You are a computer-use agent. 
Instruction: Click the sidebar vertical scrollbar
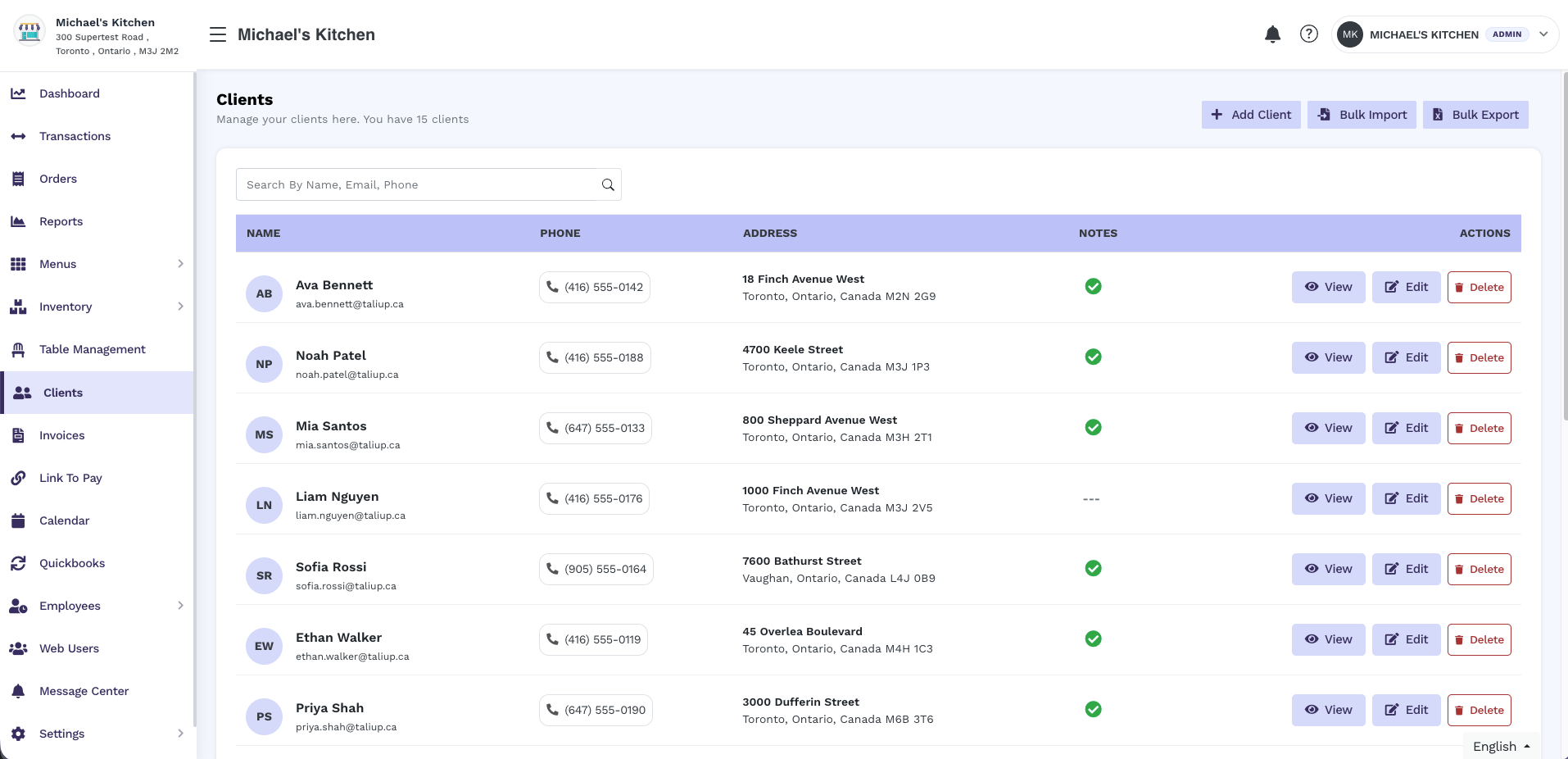point(195,398)
